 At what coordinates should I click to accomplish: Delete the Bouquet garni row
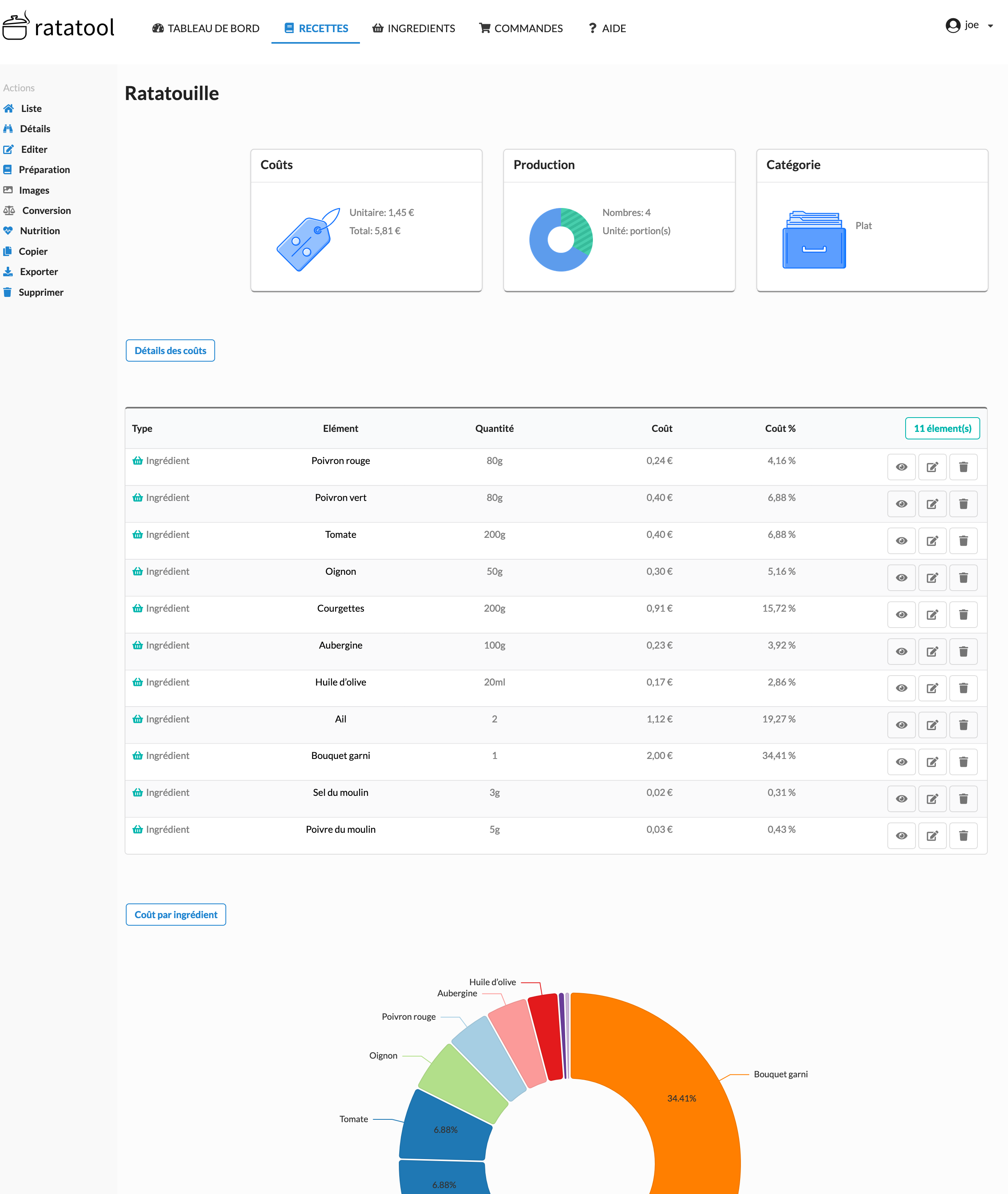pos(963,762)
